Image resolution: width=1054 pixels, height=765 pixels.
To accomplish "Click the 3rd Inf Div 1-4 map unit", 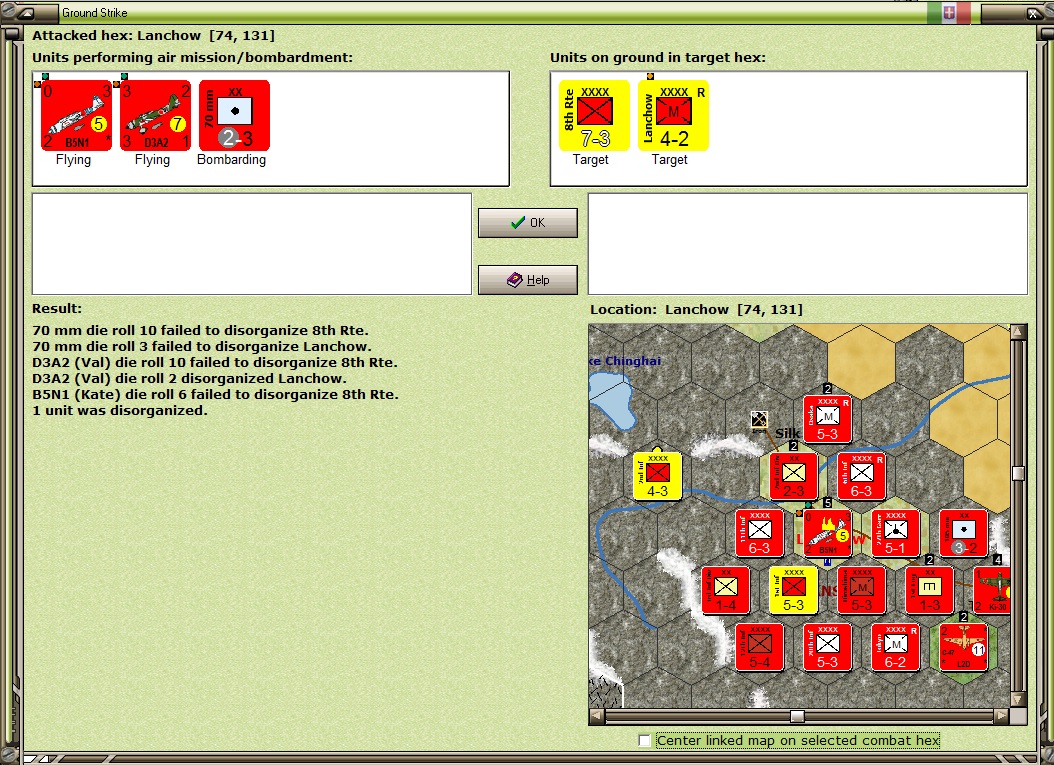I will [x=725, y=590].
